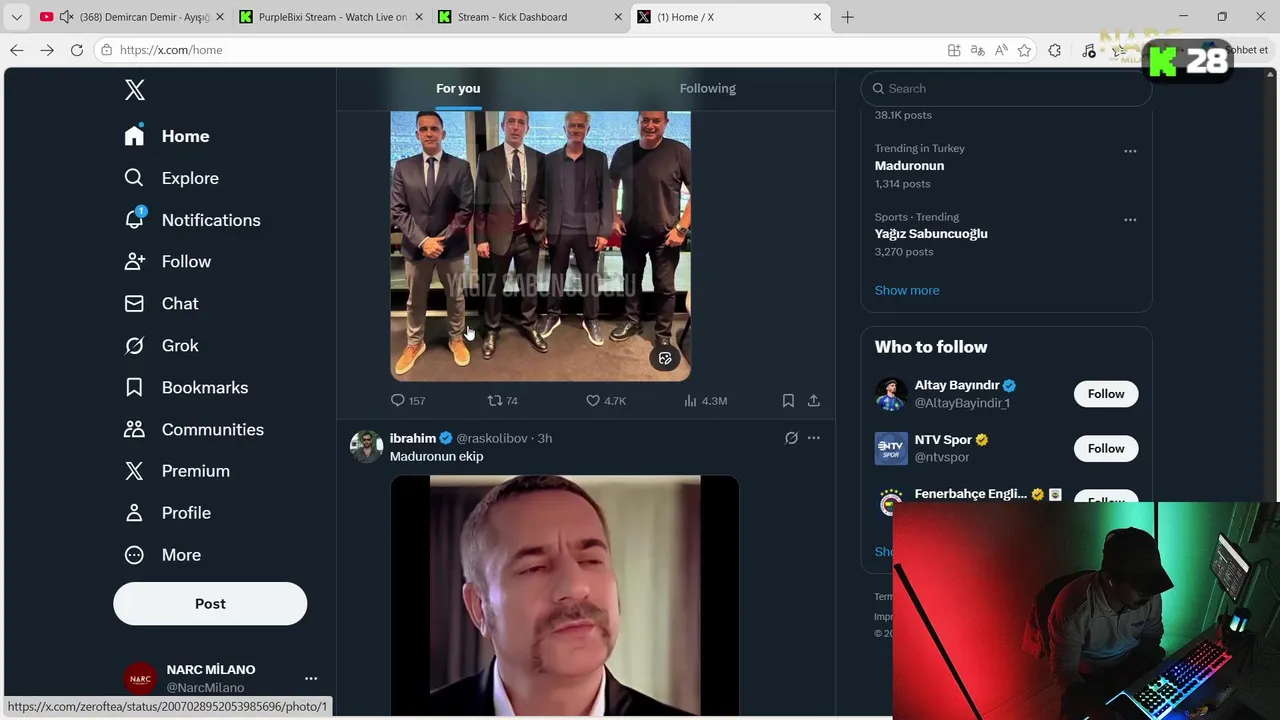Open Altay Bayındır's profile name
The width and height of the screenshot is (1280, 720).
[x=957, y=385]
